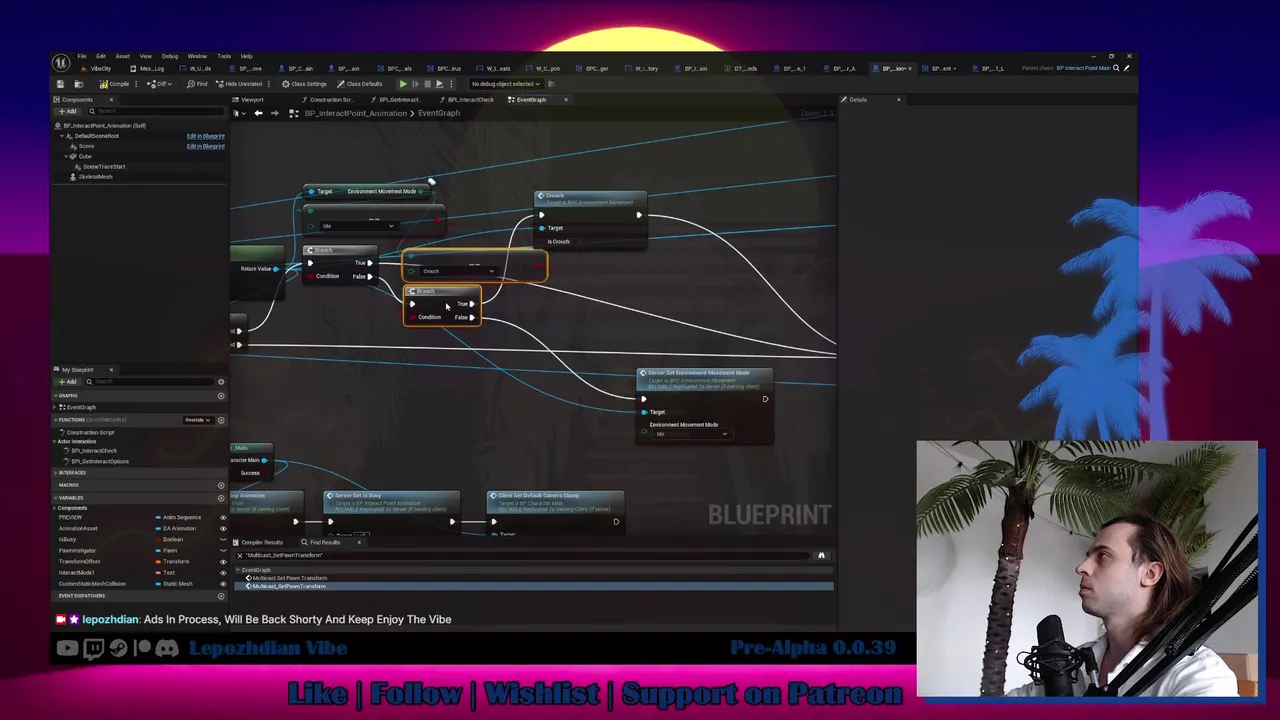
Task: Toggle visibility eye for TransformOffset variable
Action: pos(222,562)
